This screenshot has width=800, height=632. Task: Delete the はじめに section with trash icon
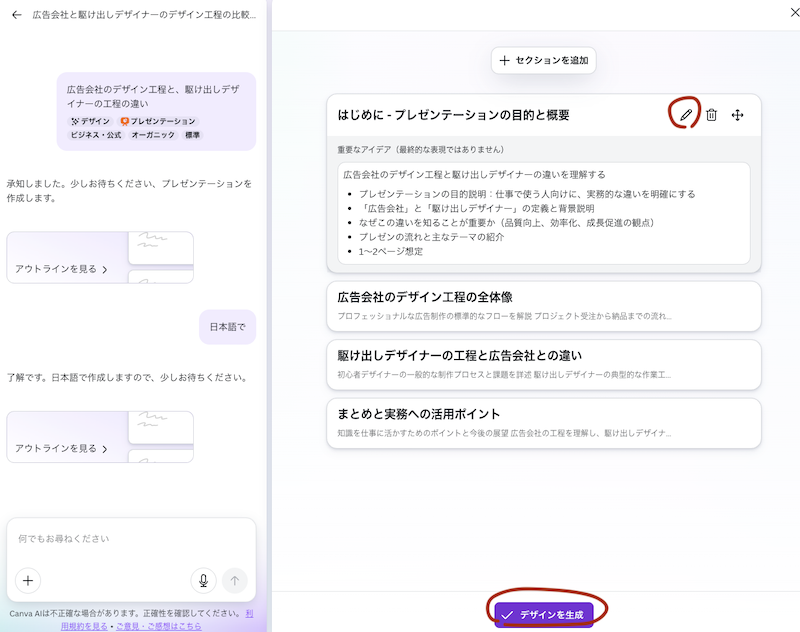[711, 115]
